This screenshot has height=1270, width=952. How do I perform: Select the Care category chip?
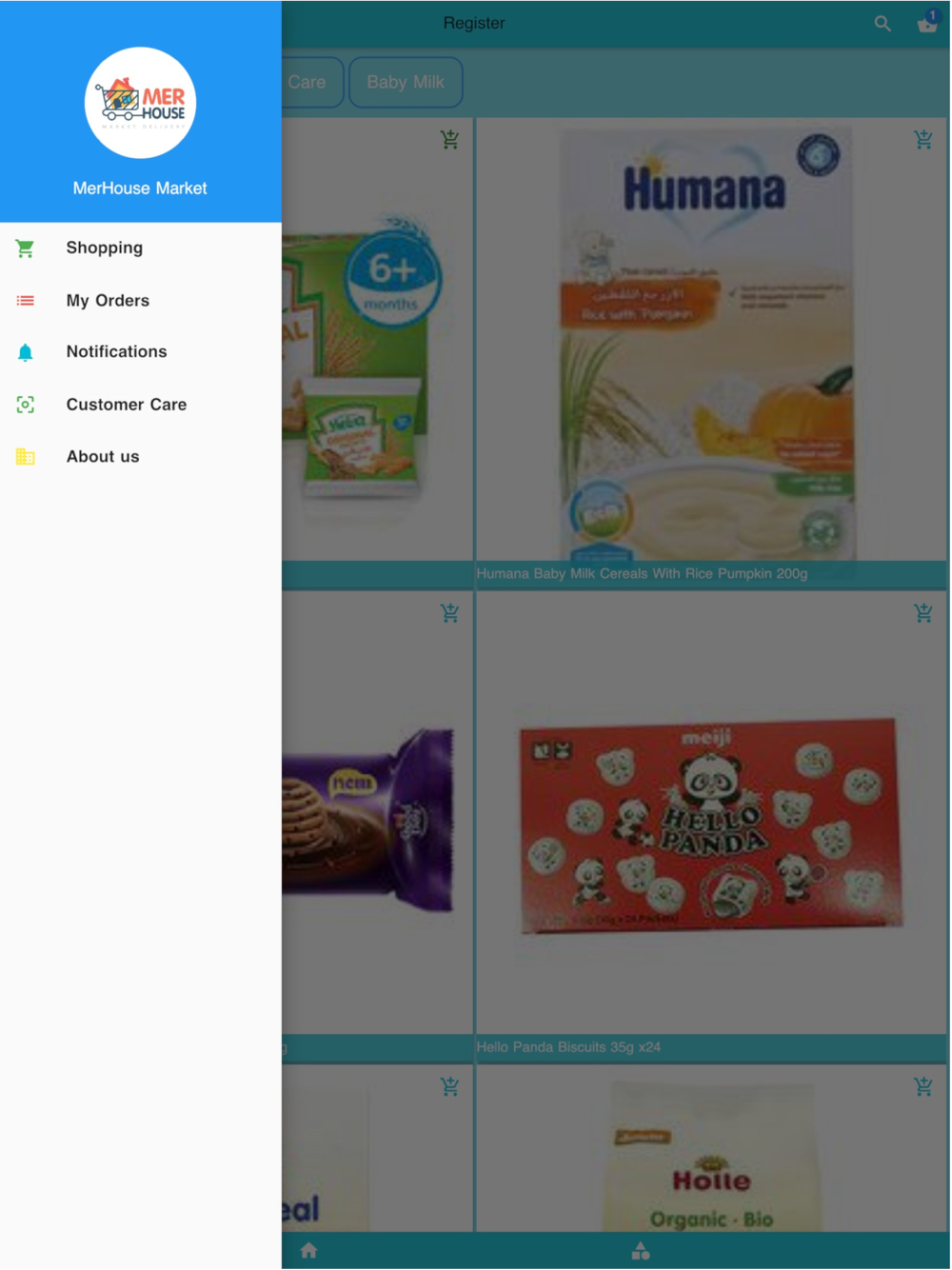pyautogui.click(x=311, y=83)
